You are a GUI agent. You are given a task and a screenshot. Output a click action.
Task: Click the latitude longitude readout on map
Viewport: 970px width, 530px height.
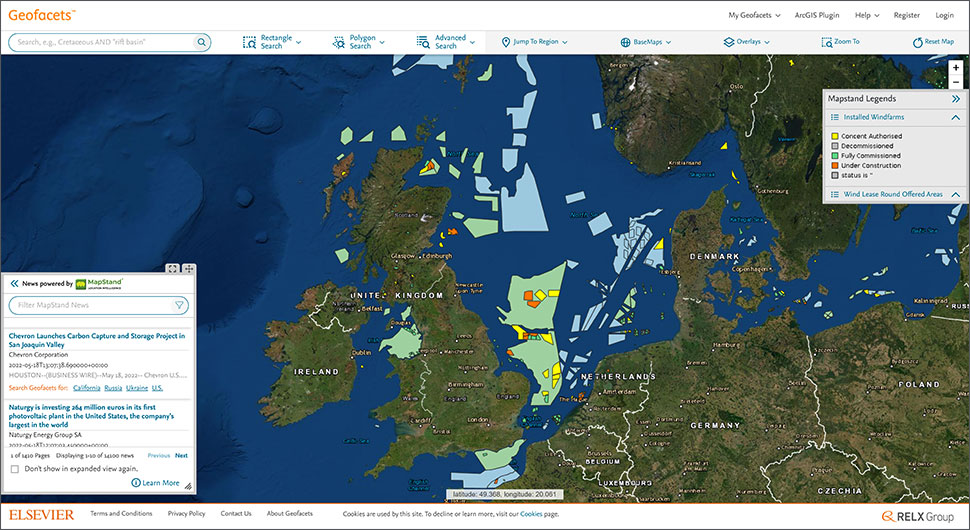(505, 495)
